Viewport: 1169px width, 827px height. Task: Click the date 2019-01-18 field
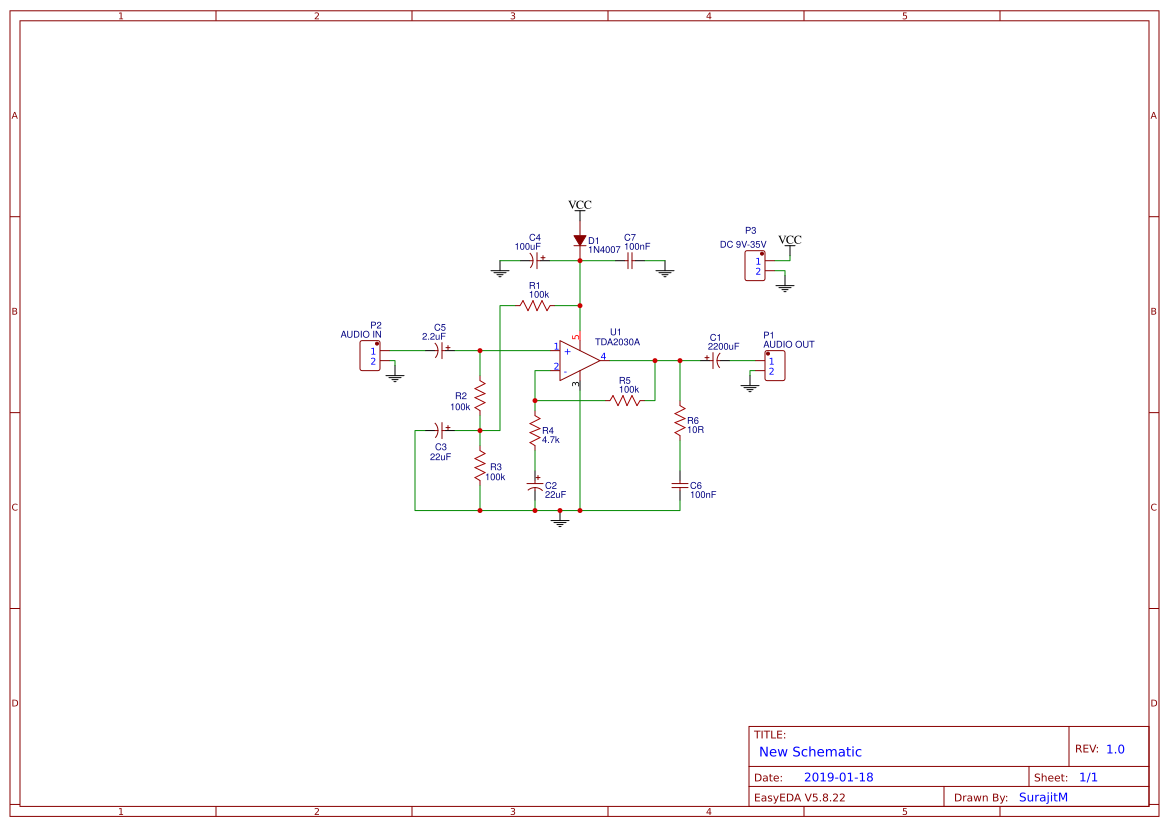pos(840,776)
